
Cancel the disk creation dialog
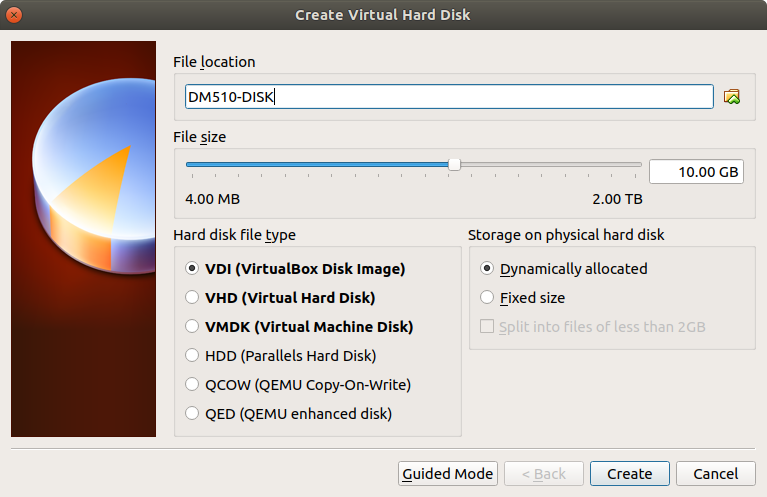click(716, 474)
